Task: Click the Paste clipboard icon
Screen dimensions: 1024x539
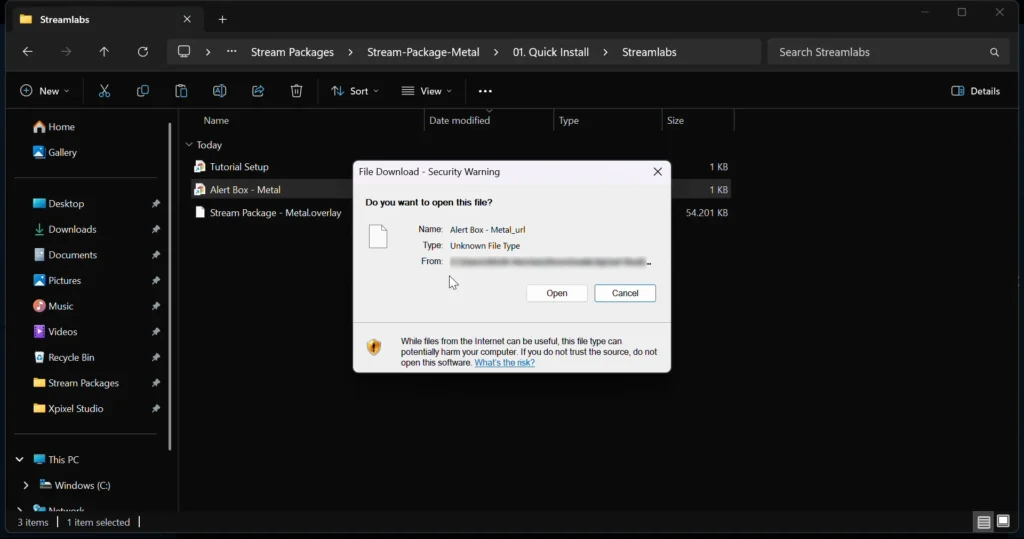Action: (181, 91)
